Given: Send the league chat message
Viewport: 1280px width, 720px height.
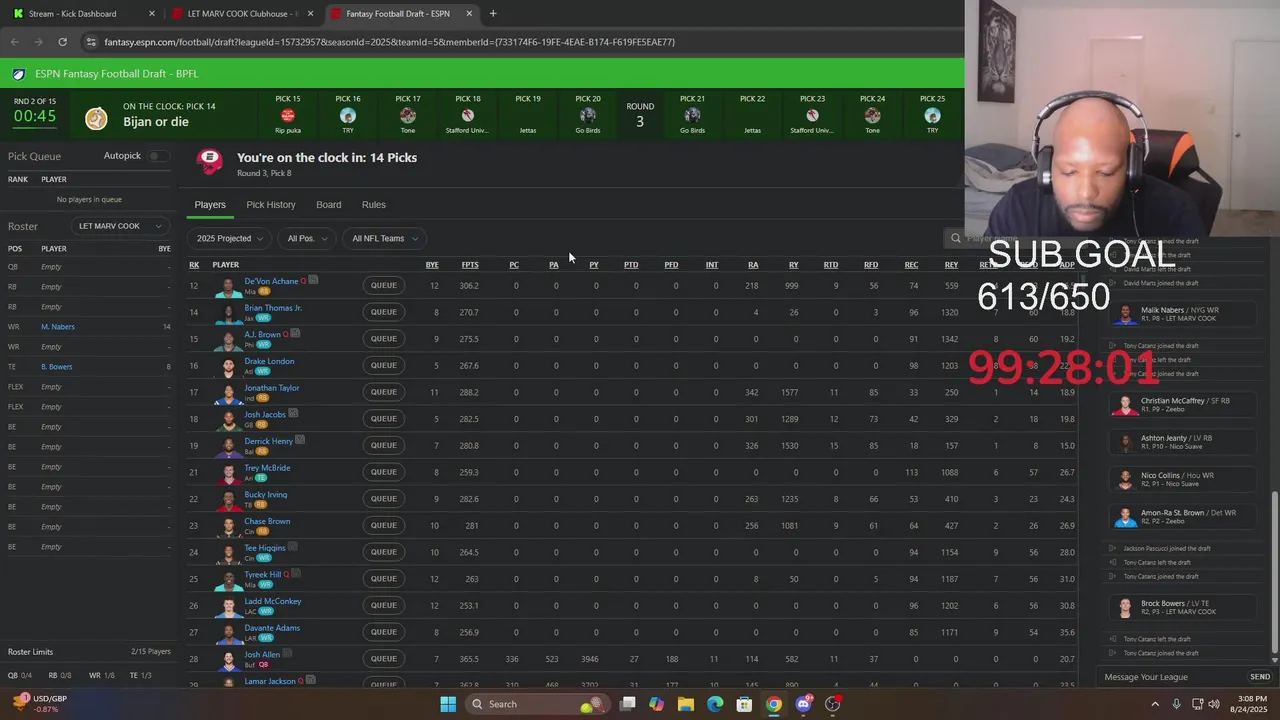Looking at the screenshot, I should coord(1260,677).
